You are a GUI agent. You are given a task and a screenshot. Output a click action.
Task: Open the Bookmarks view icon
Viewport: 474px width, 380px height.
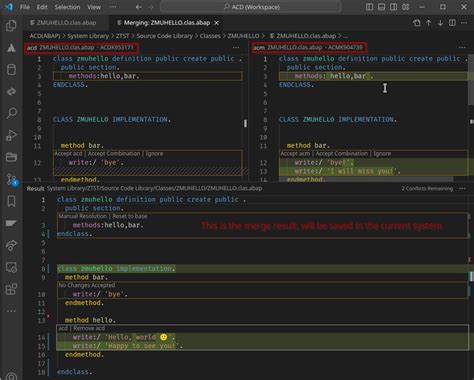[11, 201]
